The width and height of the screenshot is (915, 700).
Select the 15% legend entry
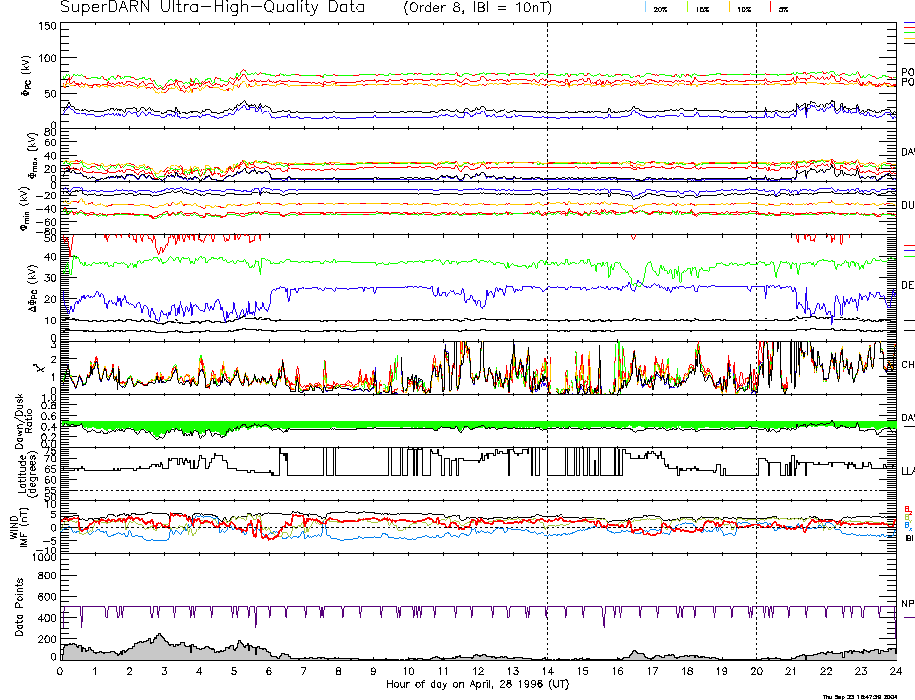click(702, 8)
